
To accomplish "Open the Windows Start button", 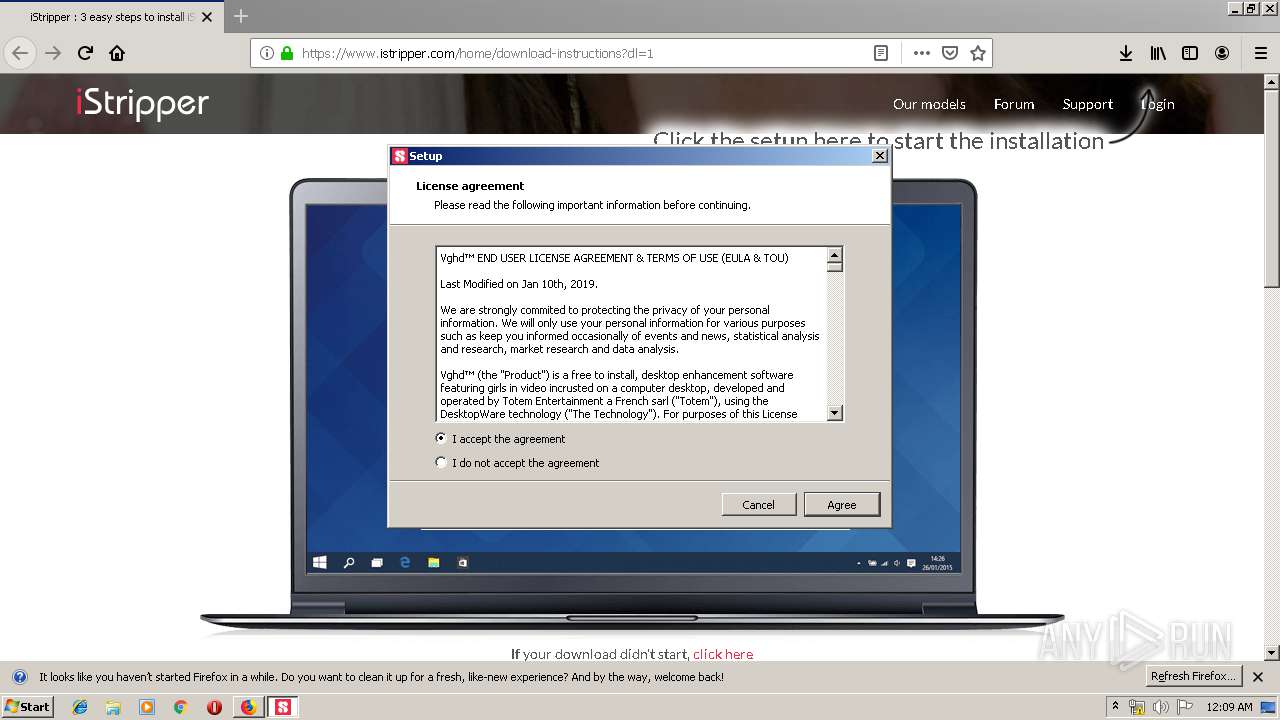I will coord(27,706).
